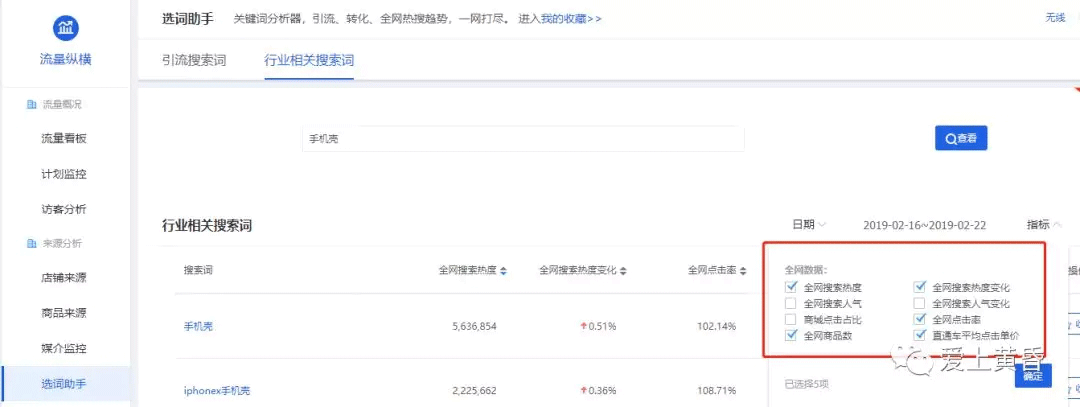This screenshot has height=407, width=1080.
Task: Check the 商城点击占比 checkbox
Action: pos(791,319)
